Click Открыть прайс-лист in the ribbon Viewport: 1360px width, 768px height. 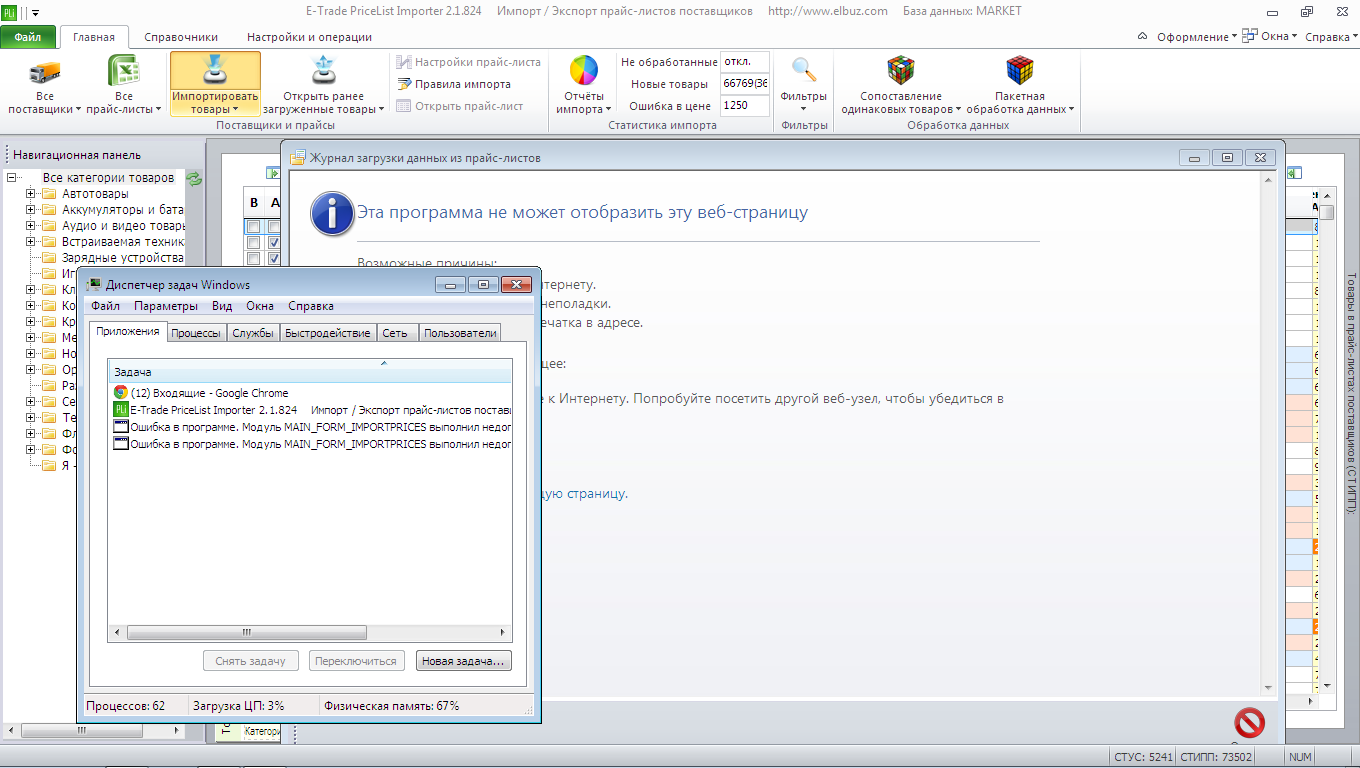[x=460, y=106]
